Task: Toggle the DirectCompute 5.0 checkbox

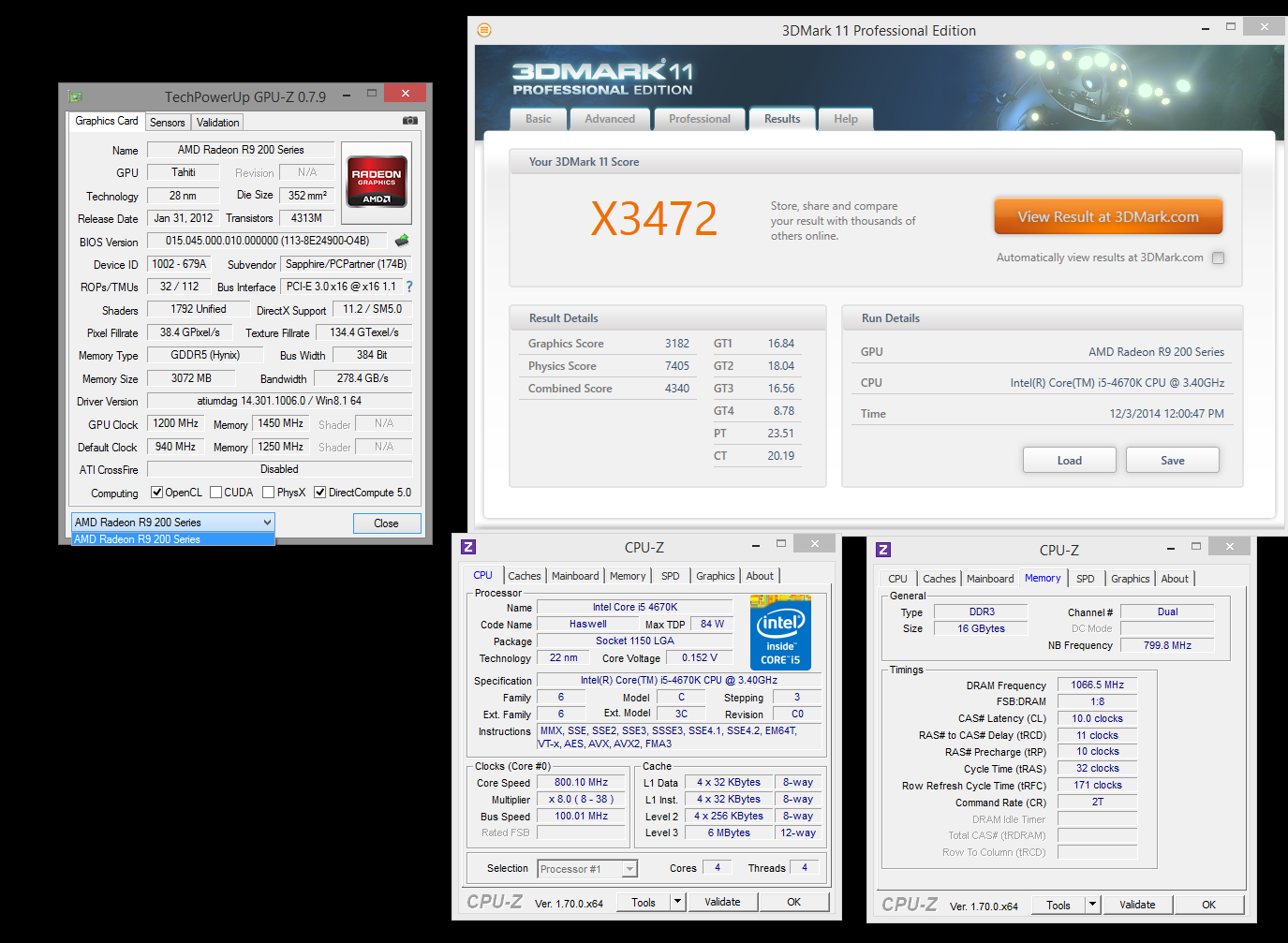Action: click(320, 493)
